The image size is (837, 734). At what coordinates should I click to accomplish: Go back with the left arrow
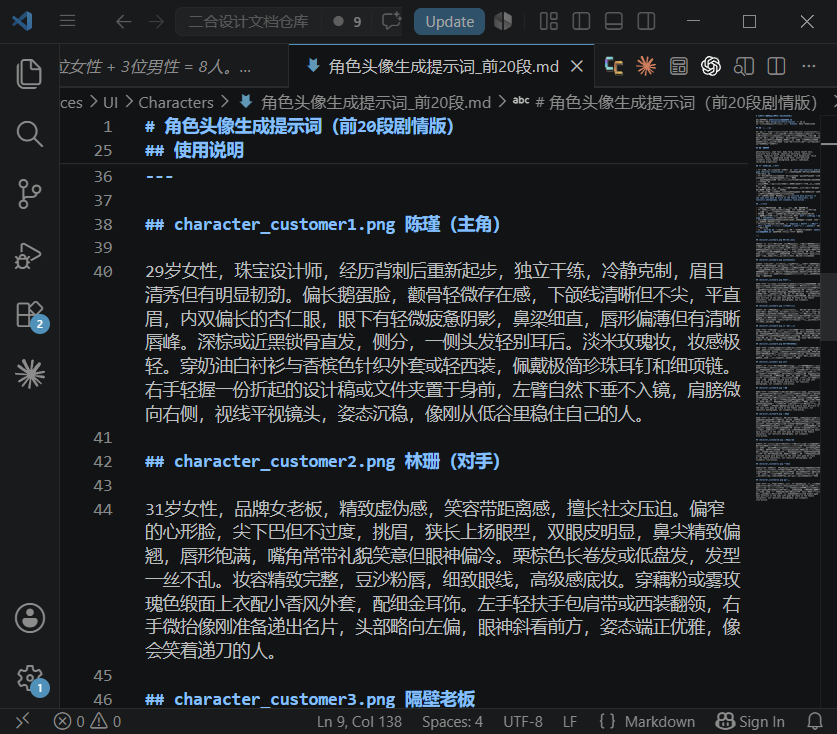pos(123,21)
